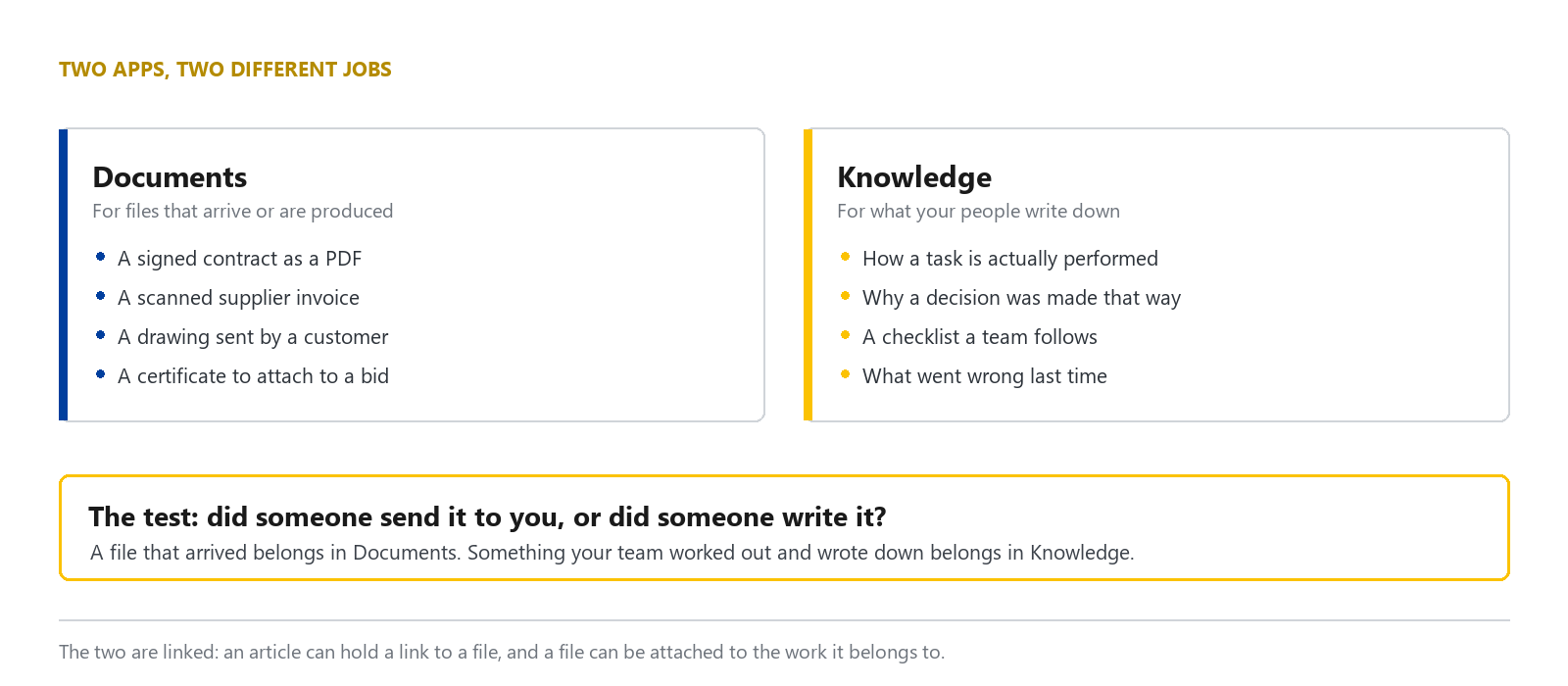Click the yellow bullet beside 'What went wrong last time'

pyautogui.click(x=845, y=373)
